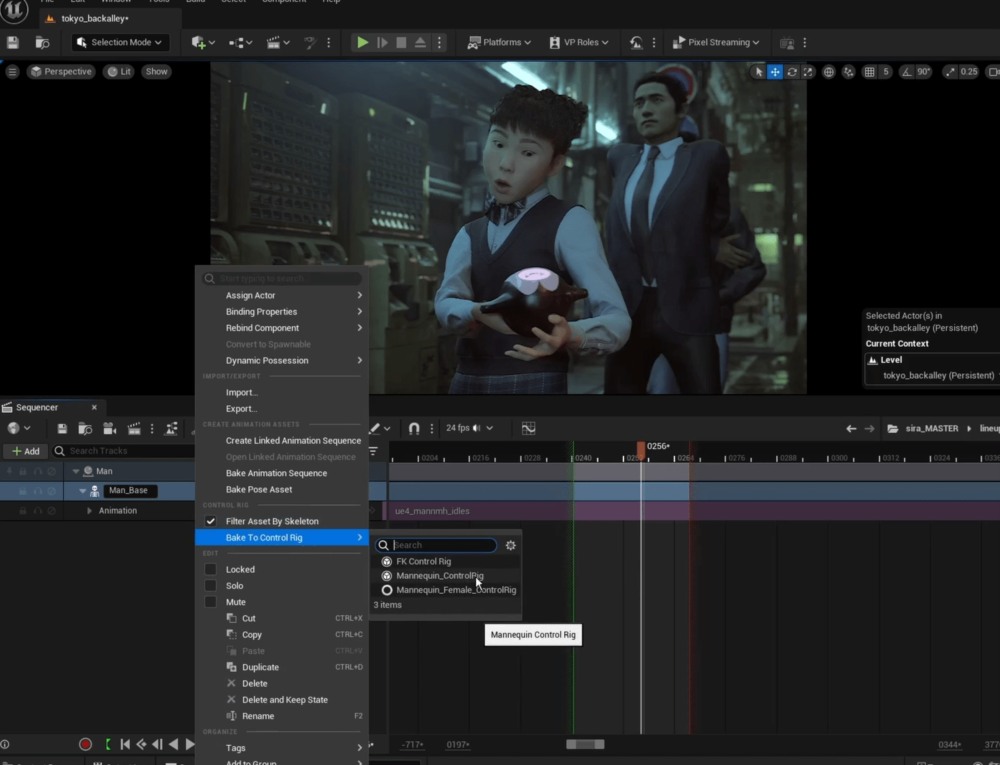
Task: Toggle the Locked checkbox
Action: click(210, 569)
